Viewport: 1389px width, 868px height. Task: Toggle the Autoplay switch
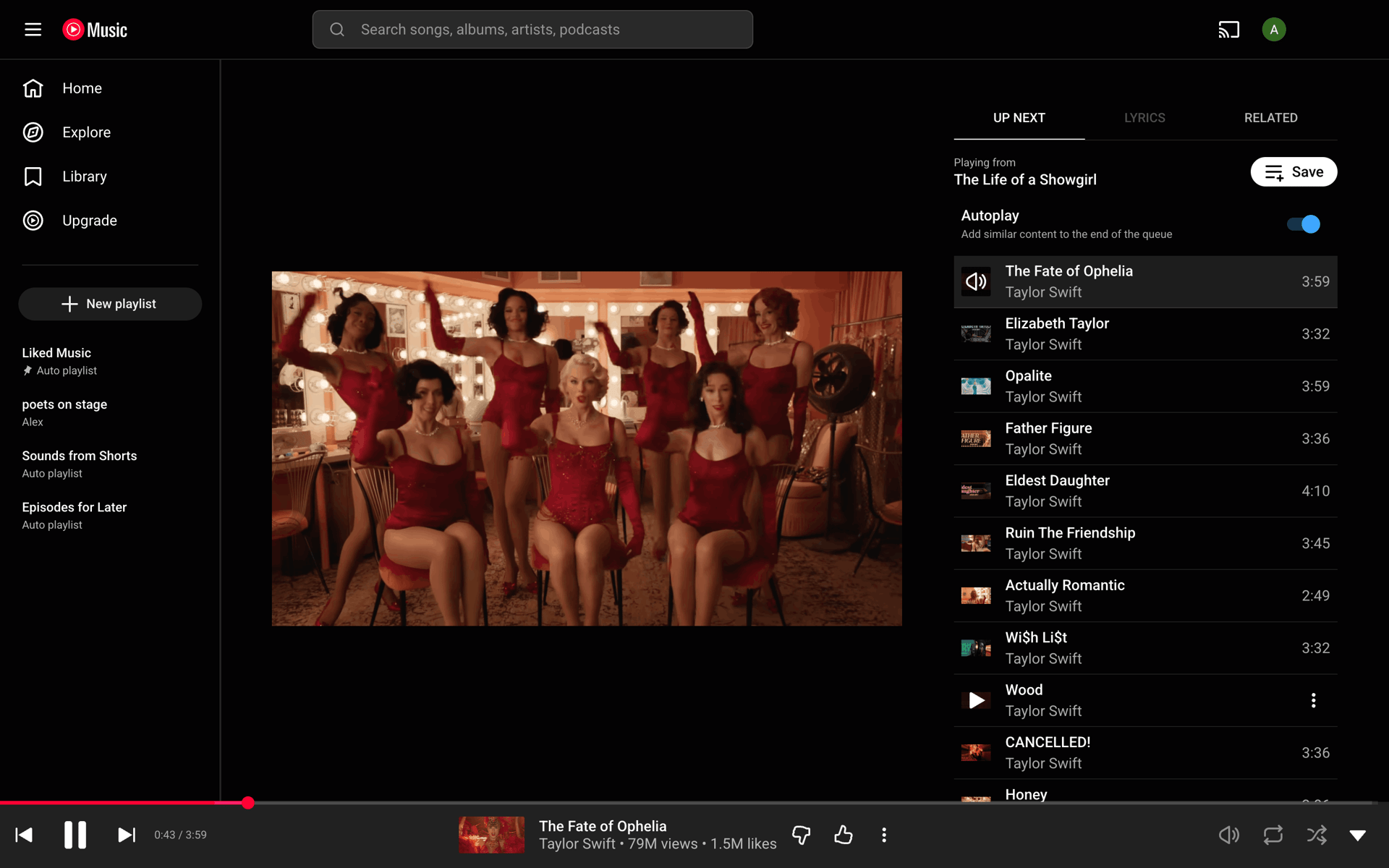click(1304, 224)
